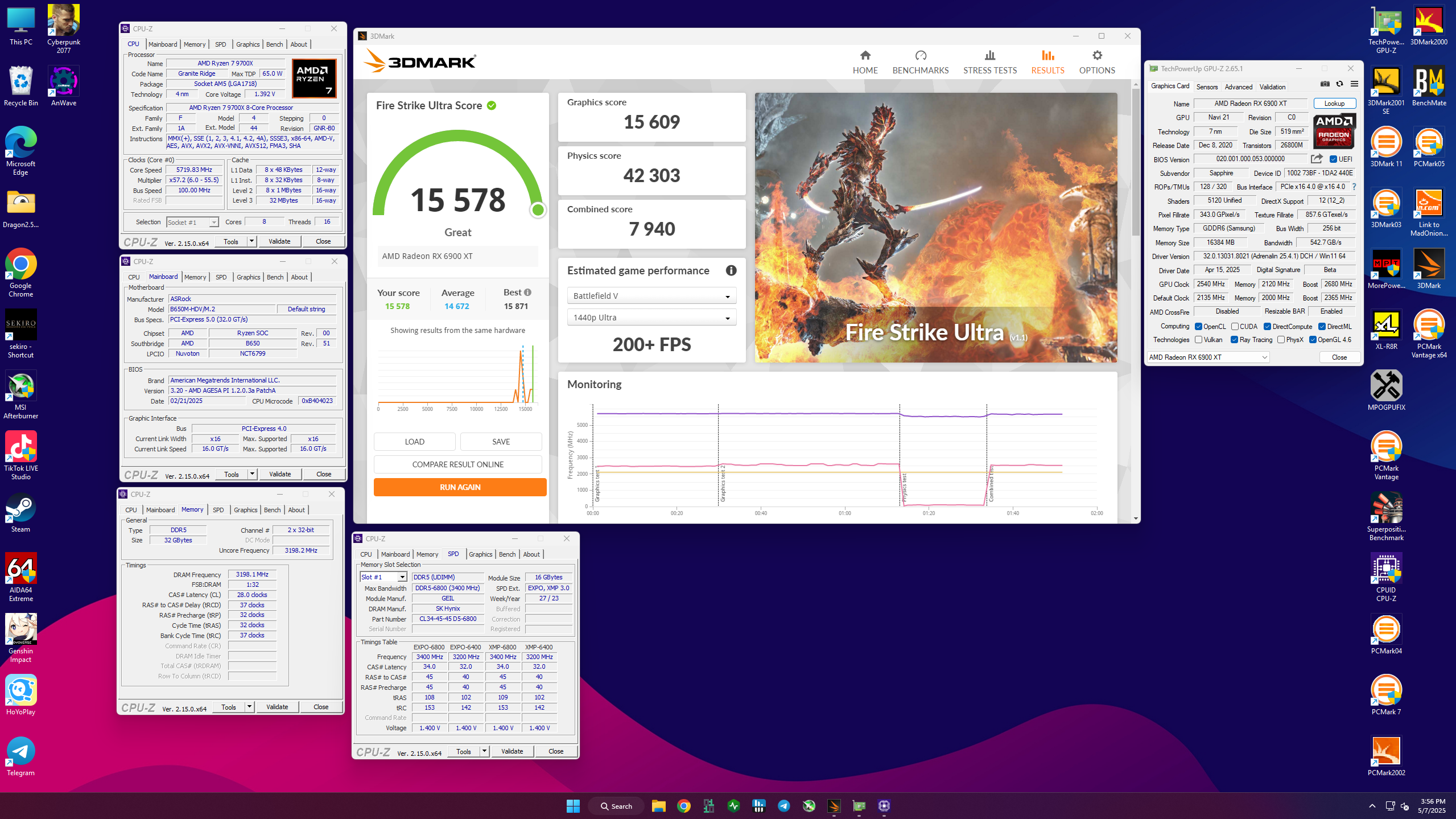Open the 3DMark HOME icon
Screen dimensions: 1456x819
click(x=865, y=55)
